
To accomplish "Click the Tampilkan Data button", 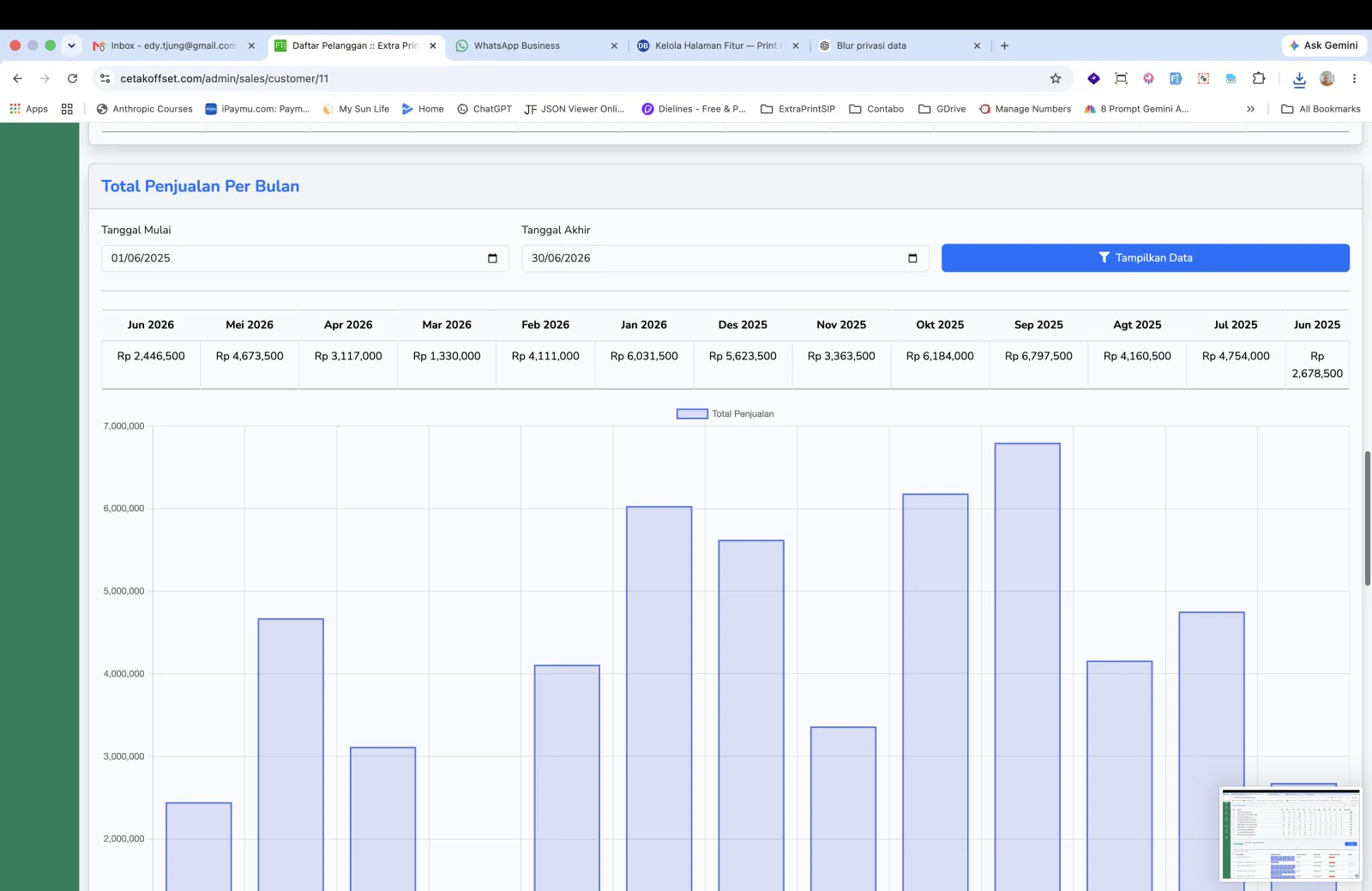I will coord(1145,258).
